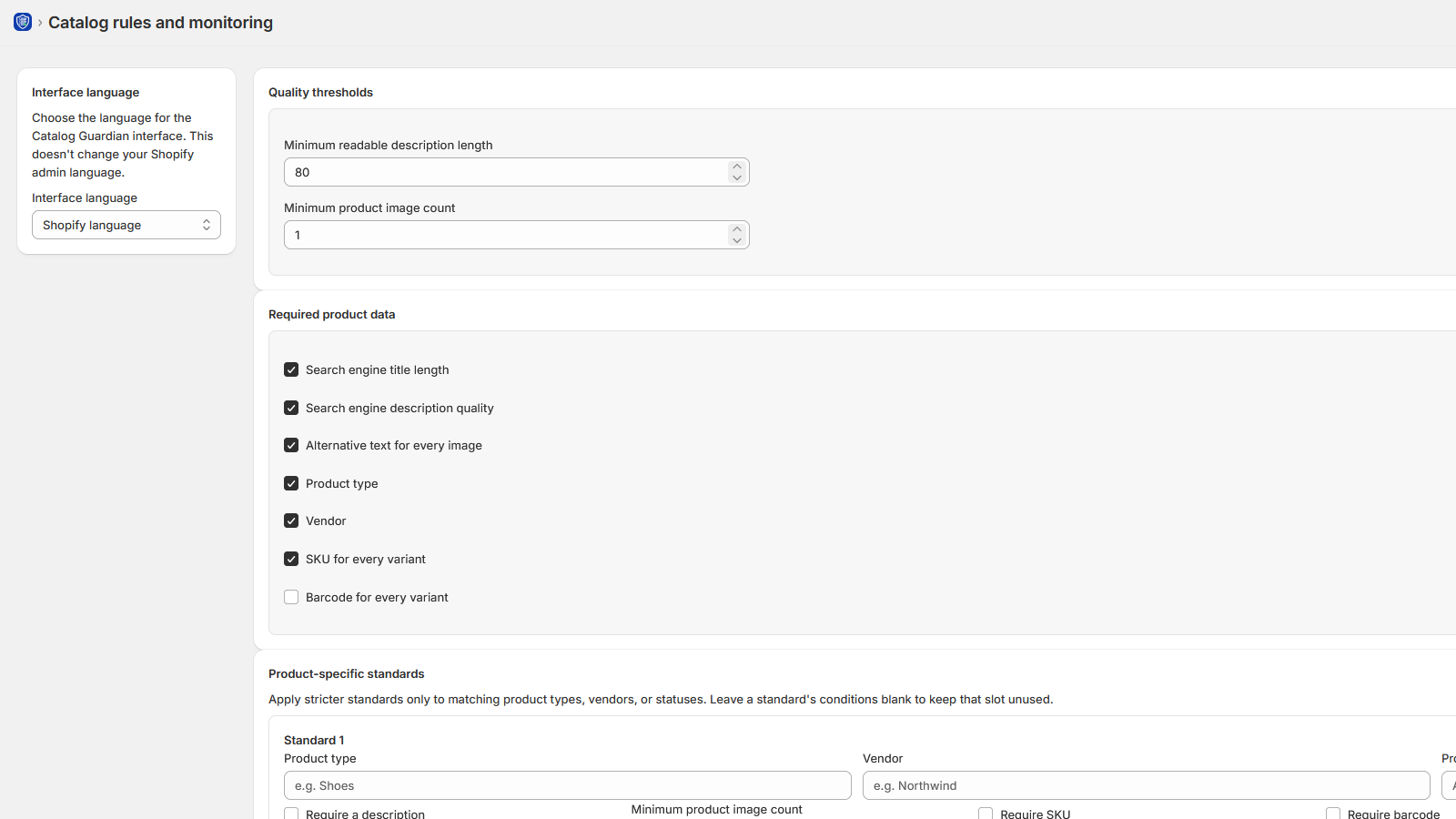The height and width of the screenshot is (819, 1456).
Task: Click the Standard 1 Vendor field
Action: [1147, 785]
